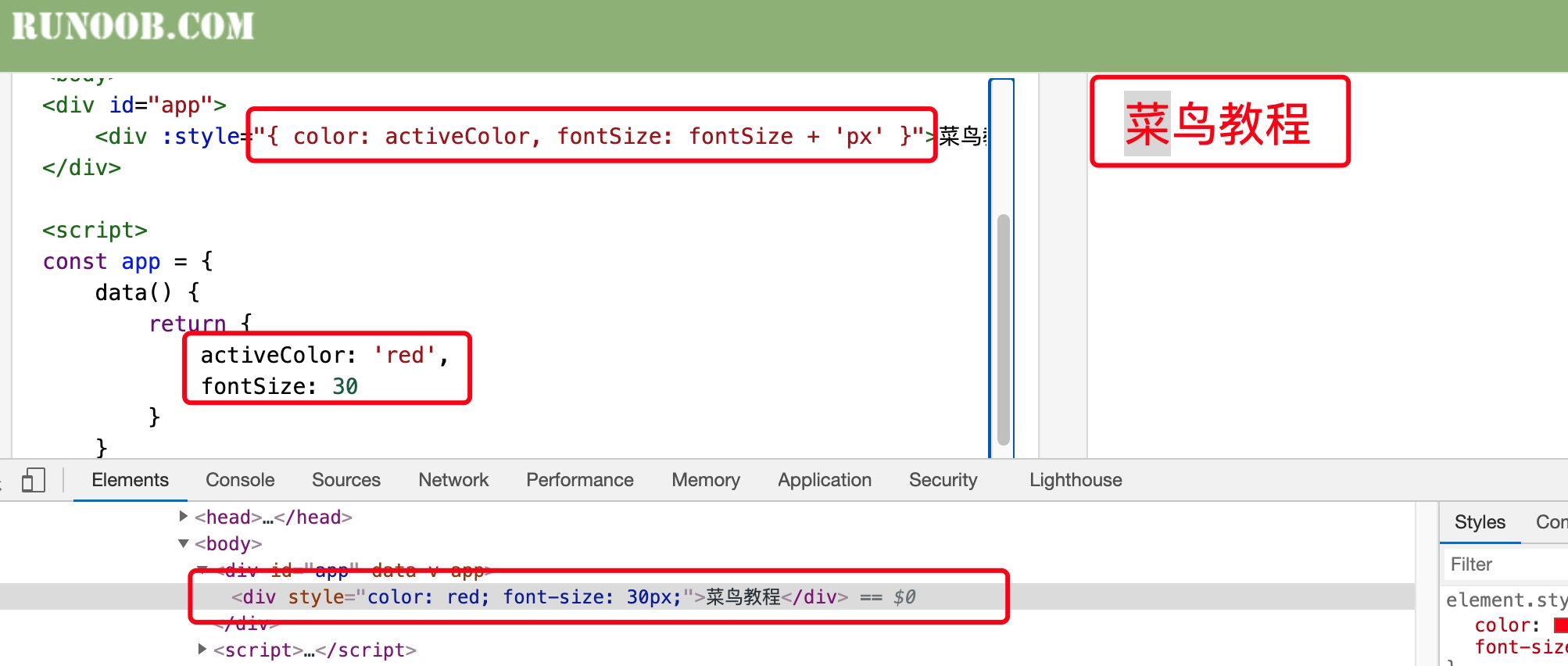Open the Lighthouse tab
Image resolution: width=1568 pixels, height=666 pixels.
click(x=1075, y=480)
